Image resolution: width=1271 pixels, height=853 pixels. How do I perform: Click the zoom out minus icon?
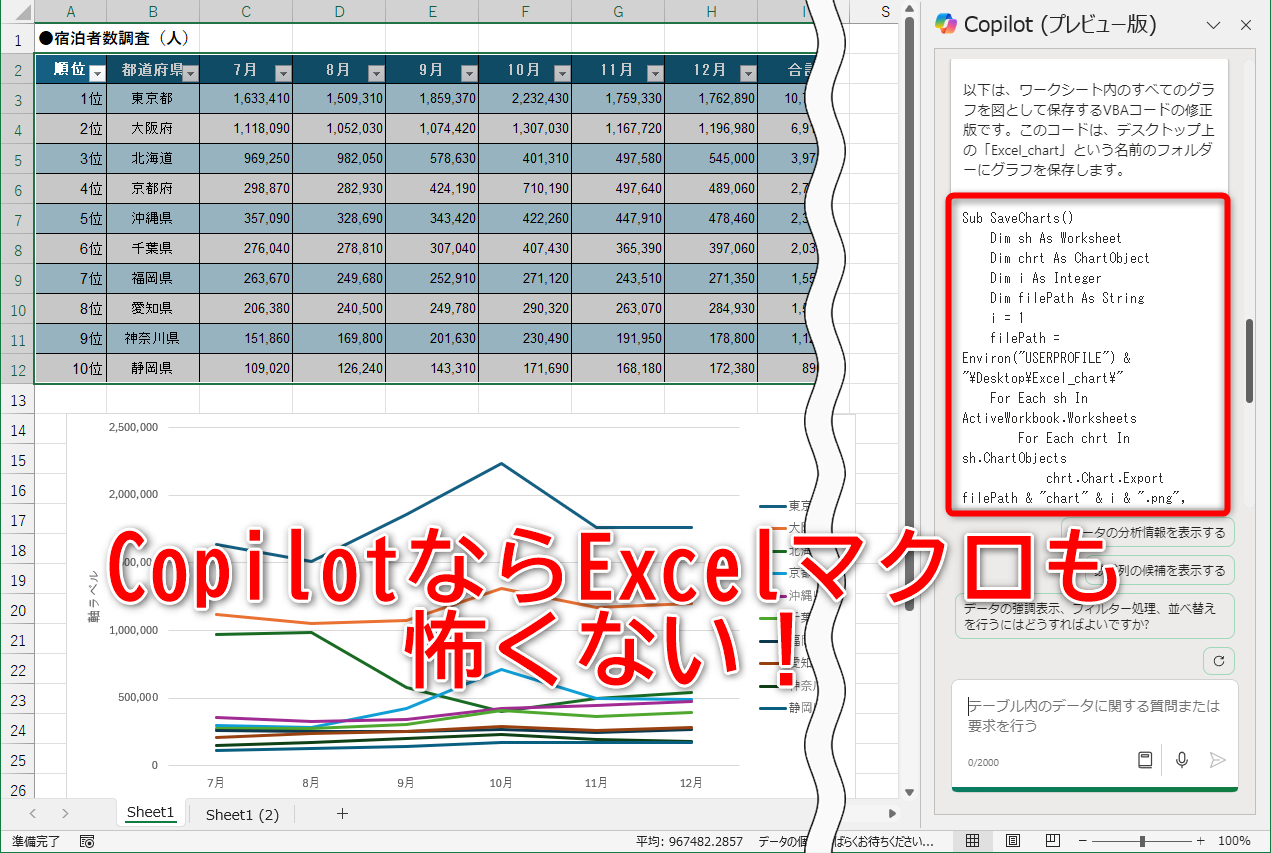[x=1085, y=841]
